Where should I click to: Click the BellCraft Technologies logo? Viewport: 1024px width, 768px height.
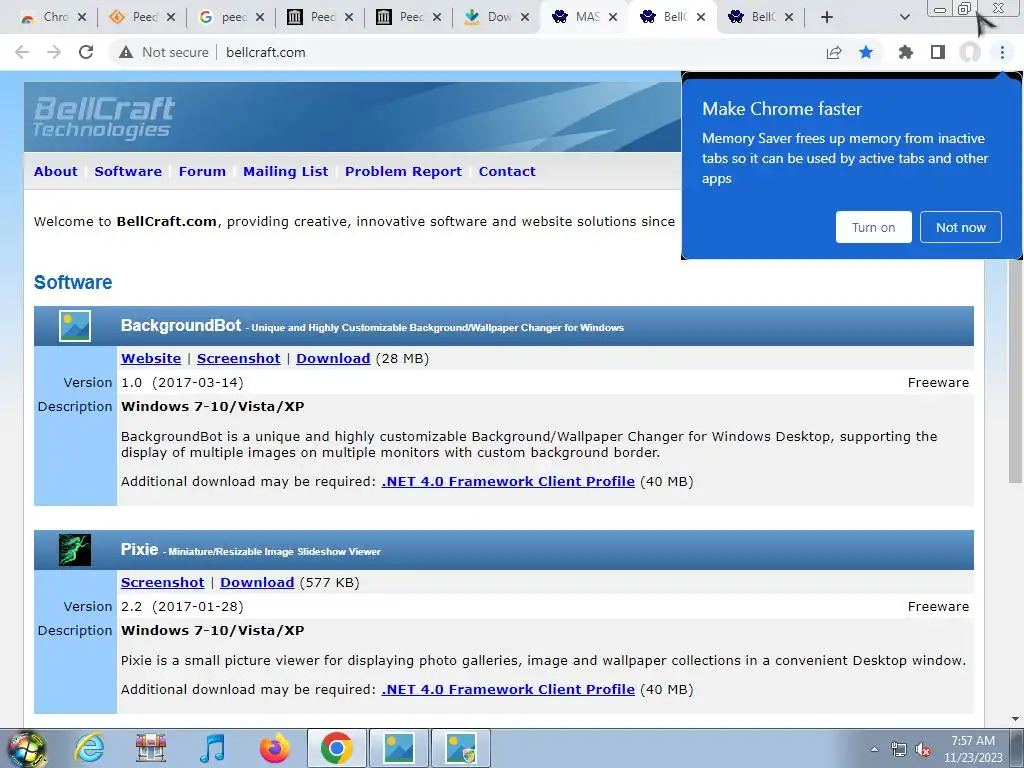click(104, 118)
